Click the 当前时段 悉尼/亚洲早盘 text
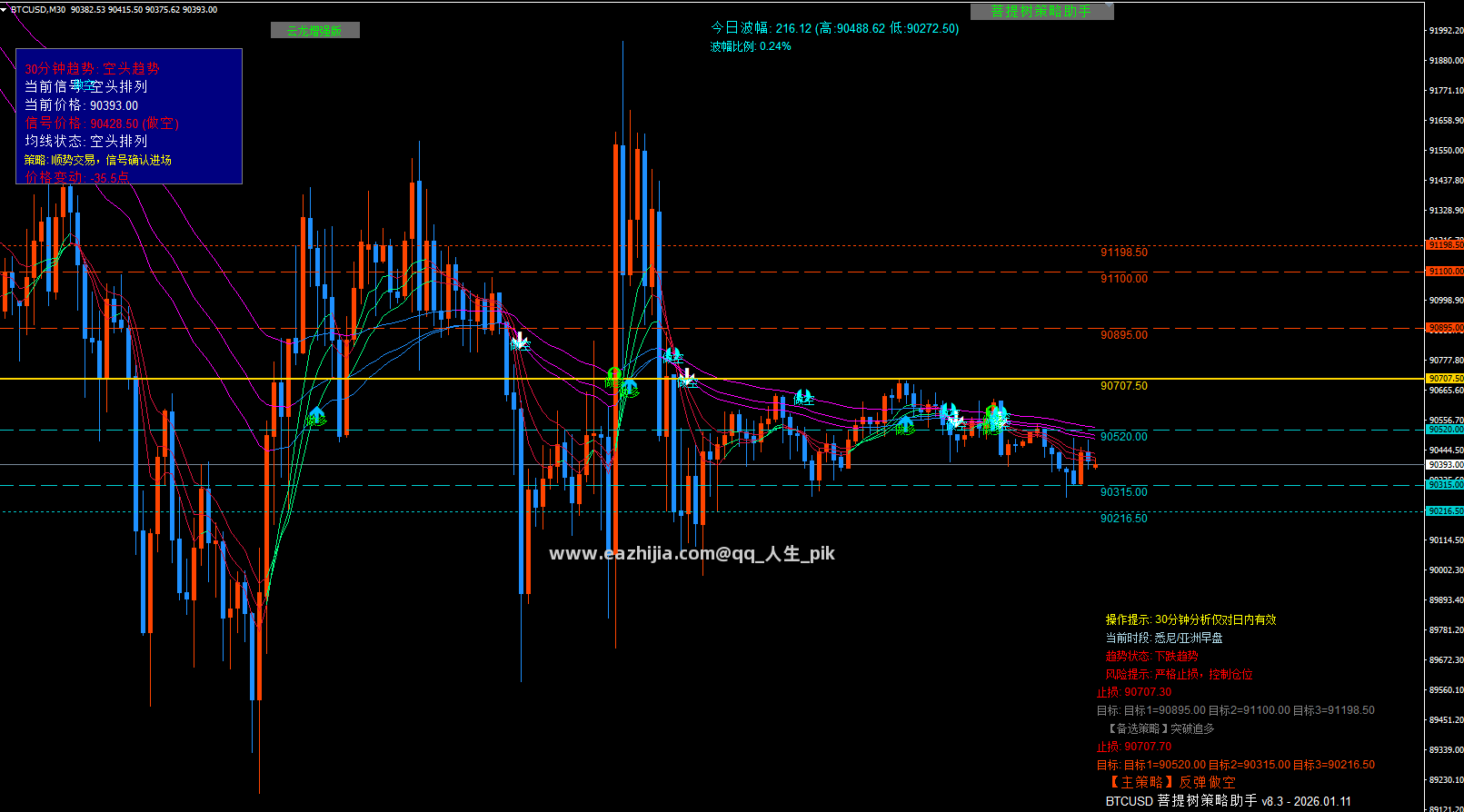This screenshot has width=1464, height=812. tap(1164, 637)
